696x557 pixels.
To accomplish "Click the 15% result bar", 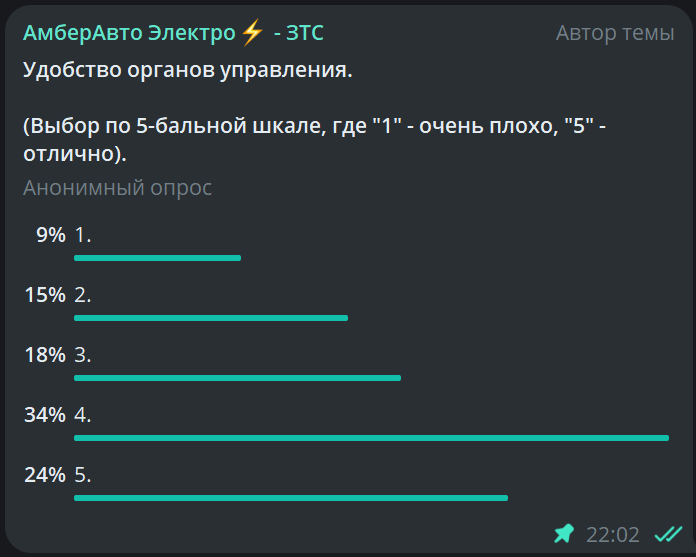I will pos(211,318).
